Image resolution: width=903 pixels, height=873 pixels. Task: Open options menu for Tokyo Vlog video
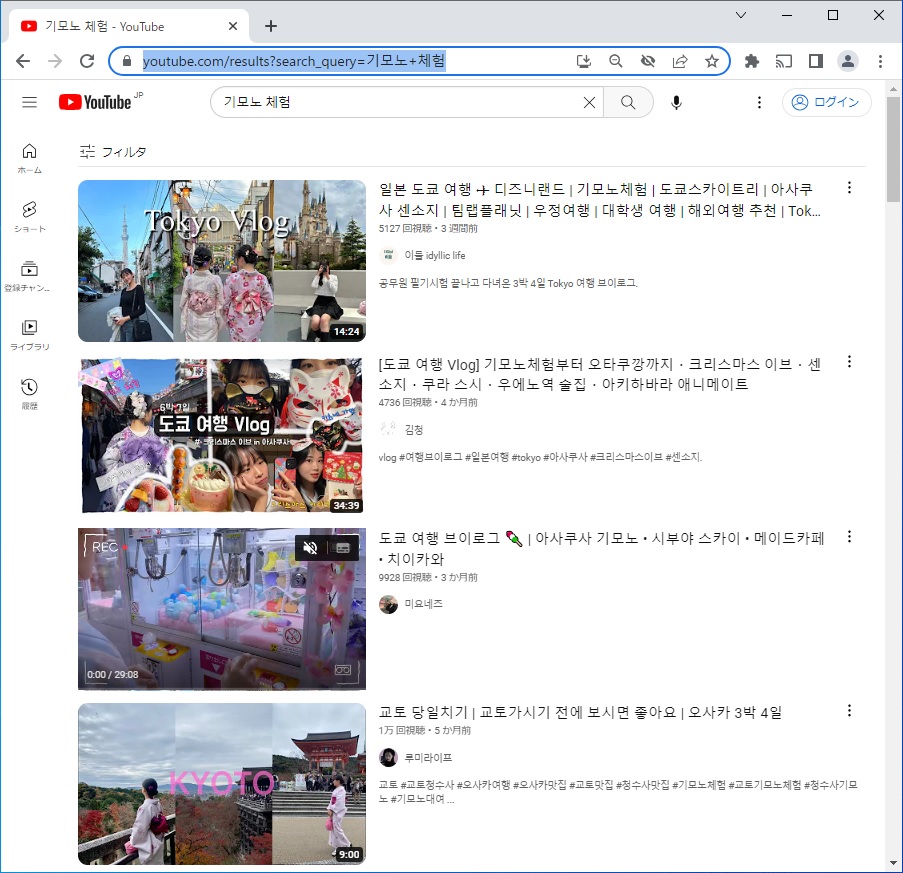coord(849,188)
